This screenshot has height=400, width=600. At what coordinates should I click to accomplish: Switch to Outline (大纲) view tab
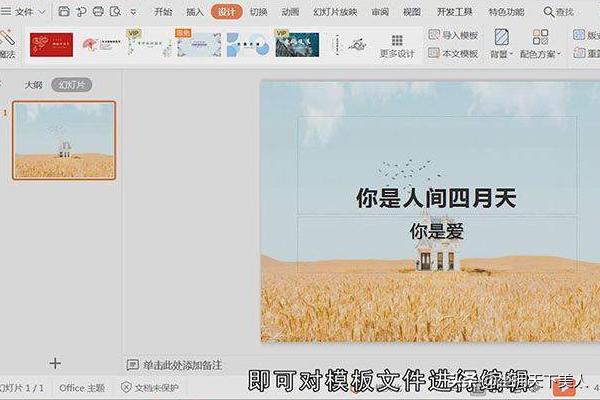33,85
